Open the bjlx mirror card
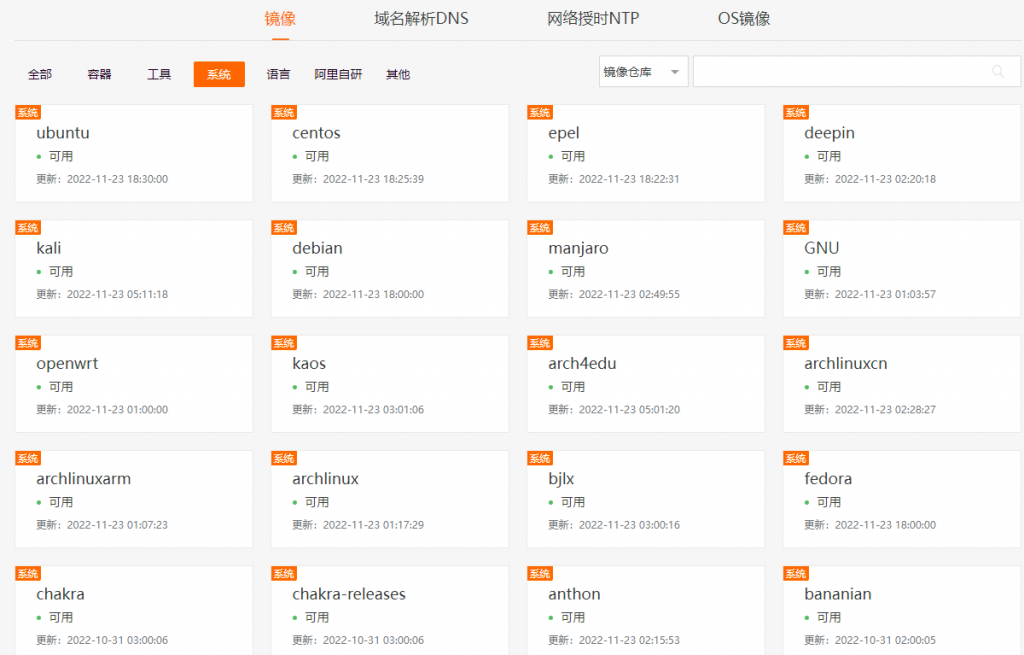 (646, 499)
